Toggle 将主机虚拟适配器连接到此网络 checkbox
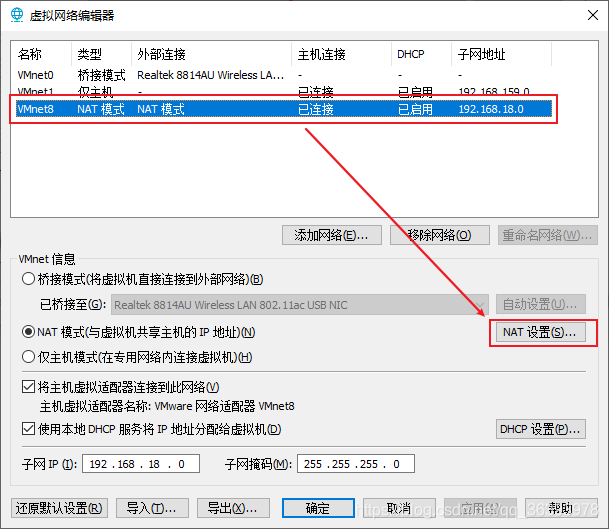Screen dimensions: 609x529 [x=28, y=387]
